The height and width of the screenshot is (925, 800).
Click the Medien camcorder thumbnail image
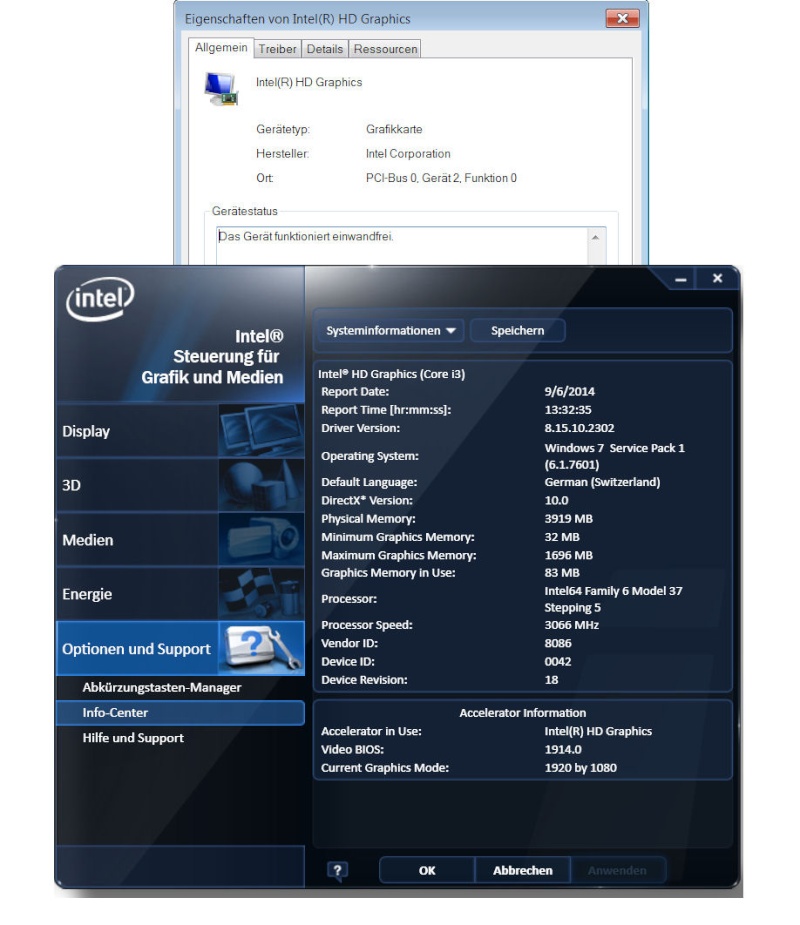pos(261,540)
